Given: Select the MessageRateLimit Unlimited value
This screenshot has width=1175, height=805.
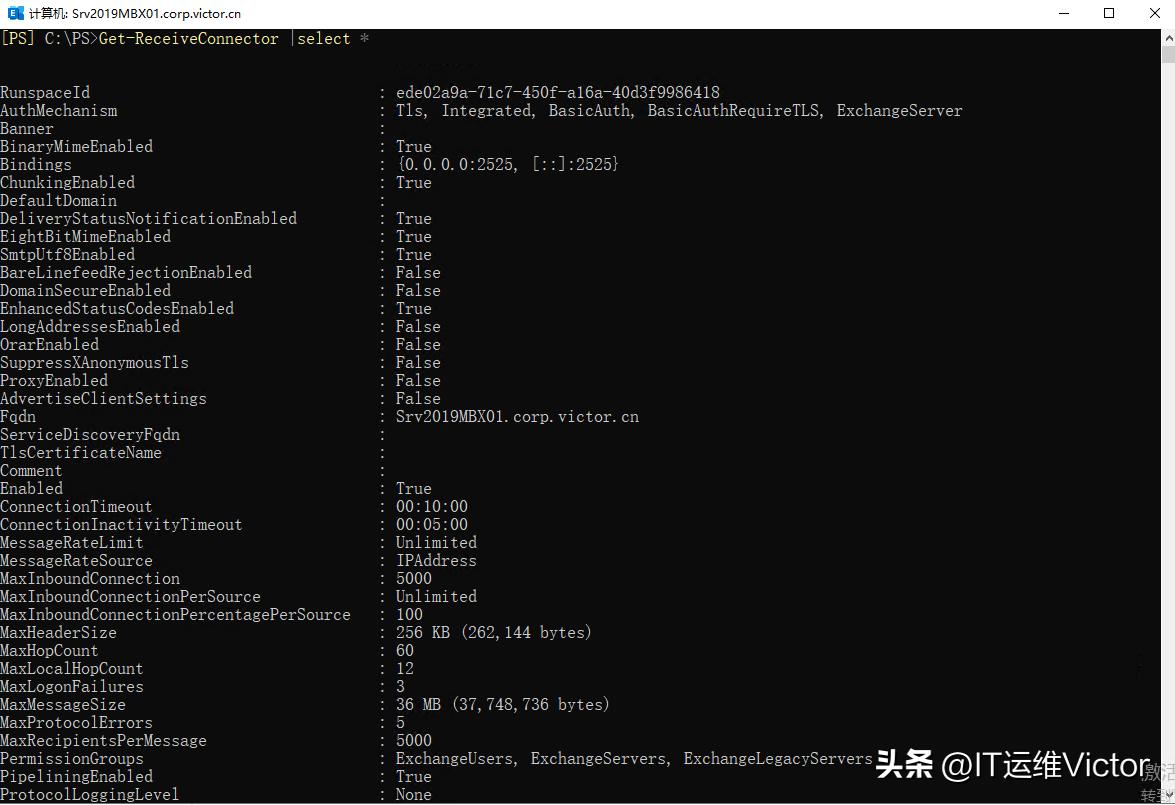Looking at the screenshot, I should tap(436, 542).
